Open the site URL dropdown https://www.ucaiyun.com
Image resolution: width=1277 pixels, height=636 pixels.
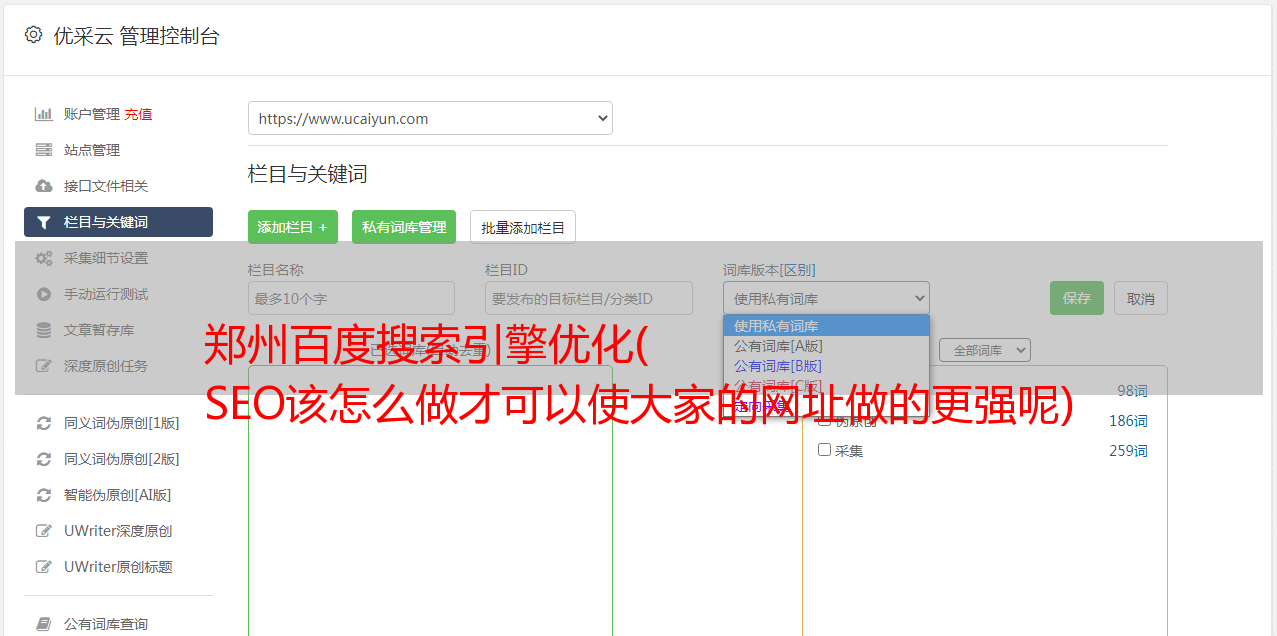click(x=430, y=118)
